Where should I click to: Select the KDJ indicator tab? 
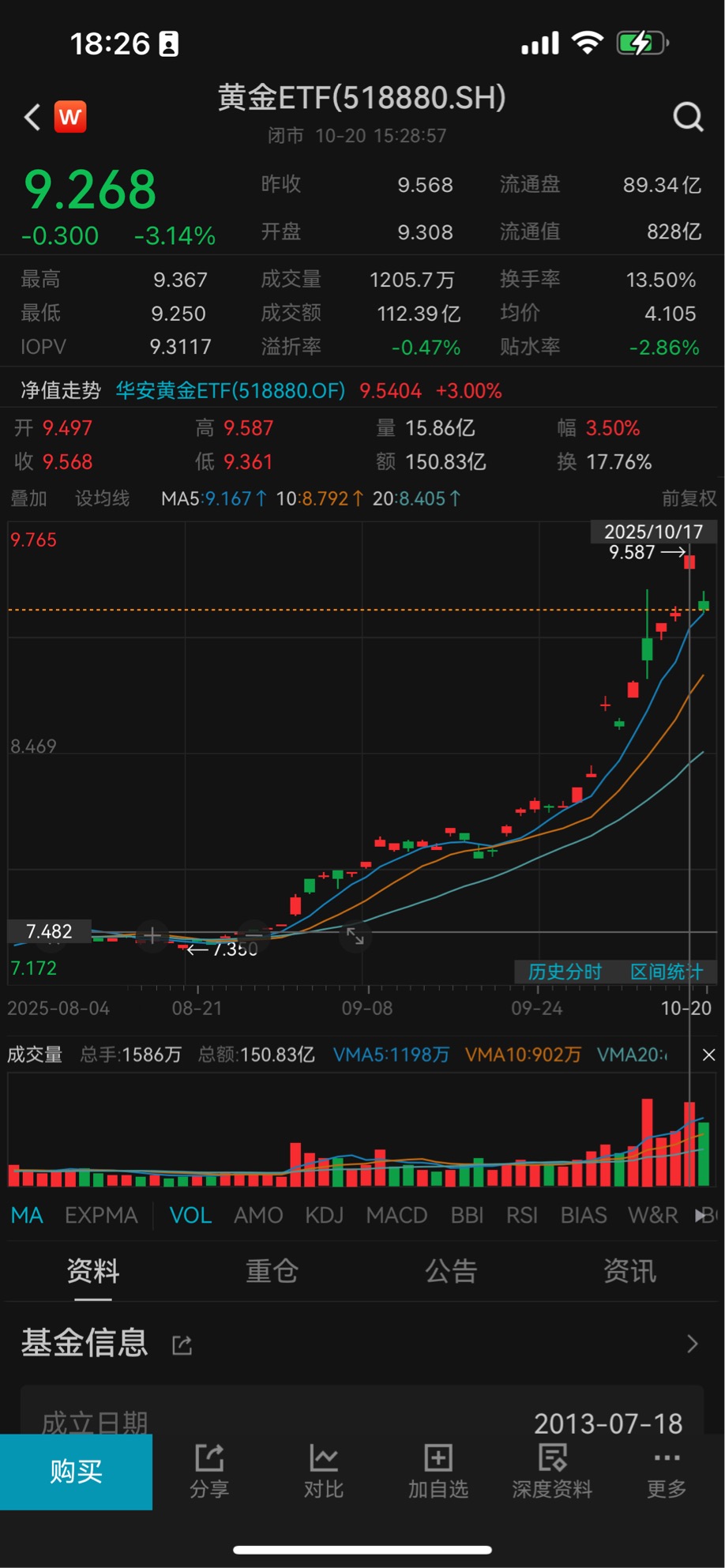pos(324,1215)
